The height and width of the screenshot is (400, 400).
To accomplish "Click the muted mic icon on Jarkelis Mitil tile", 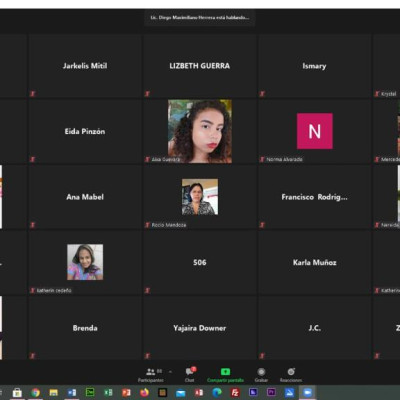I will 33,94.
